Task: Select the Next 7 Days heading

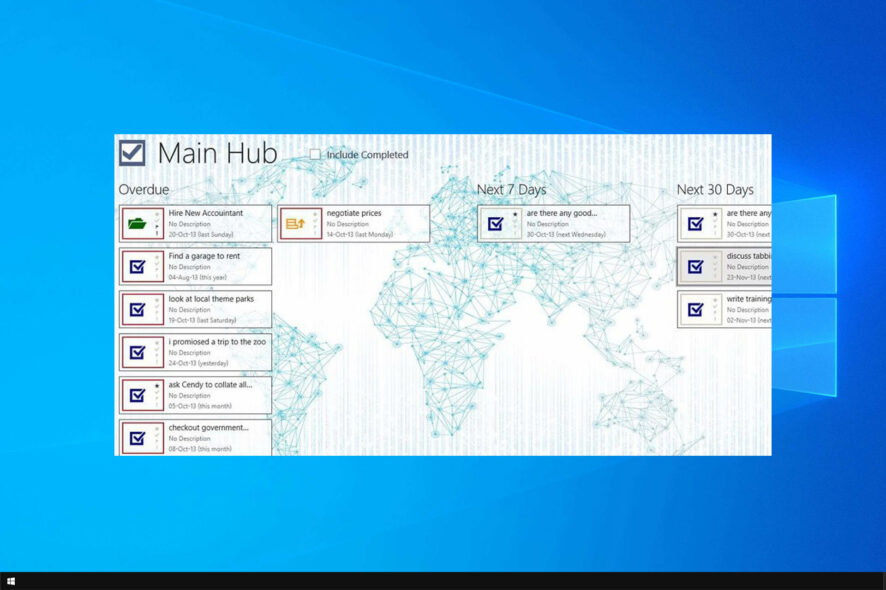Action: tap(511, 190)
